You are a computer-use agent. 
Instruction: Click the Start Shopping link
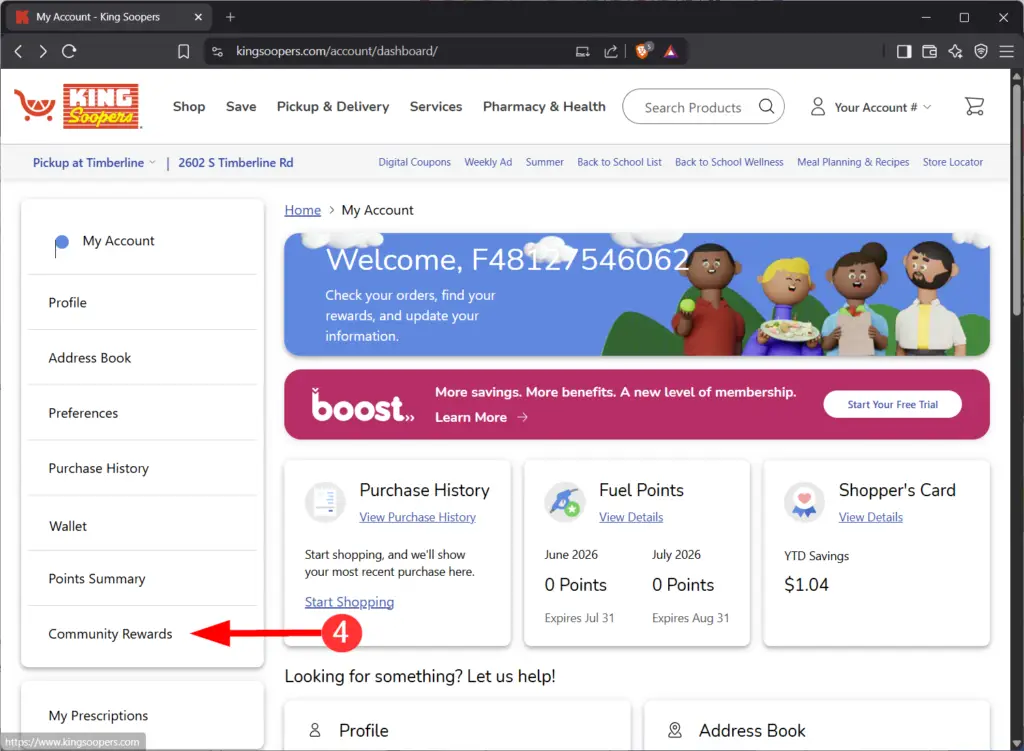(x=349, y=601)
